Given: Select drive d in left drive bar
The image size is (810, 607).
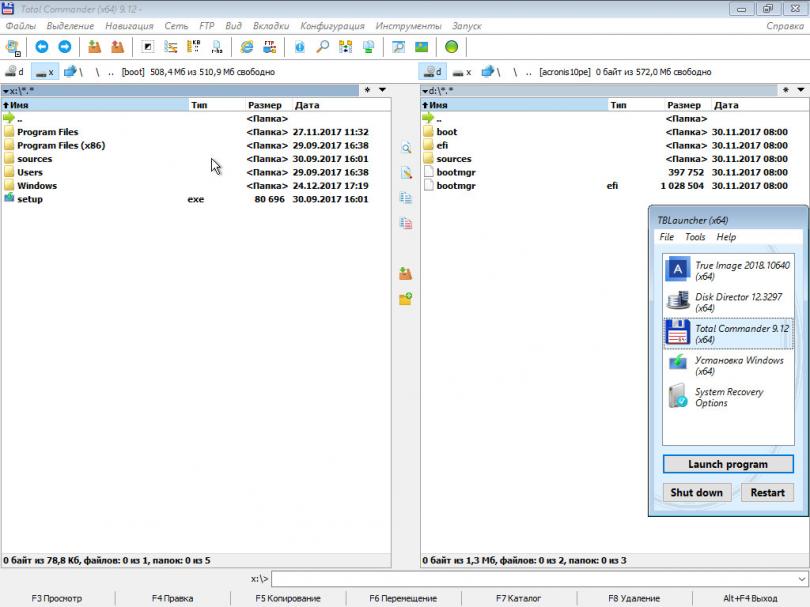Looking at the screenshot, I should point(14,71).
